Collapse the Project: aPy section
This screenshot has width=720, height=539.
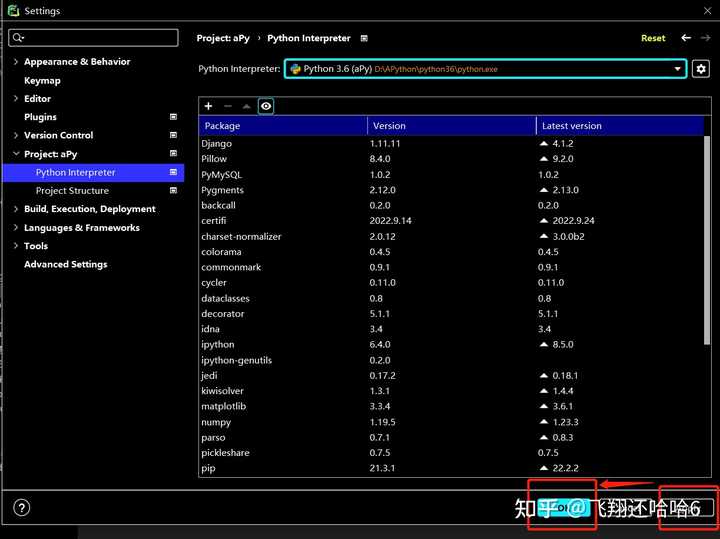click(x=16, y=154)
